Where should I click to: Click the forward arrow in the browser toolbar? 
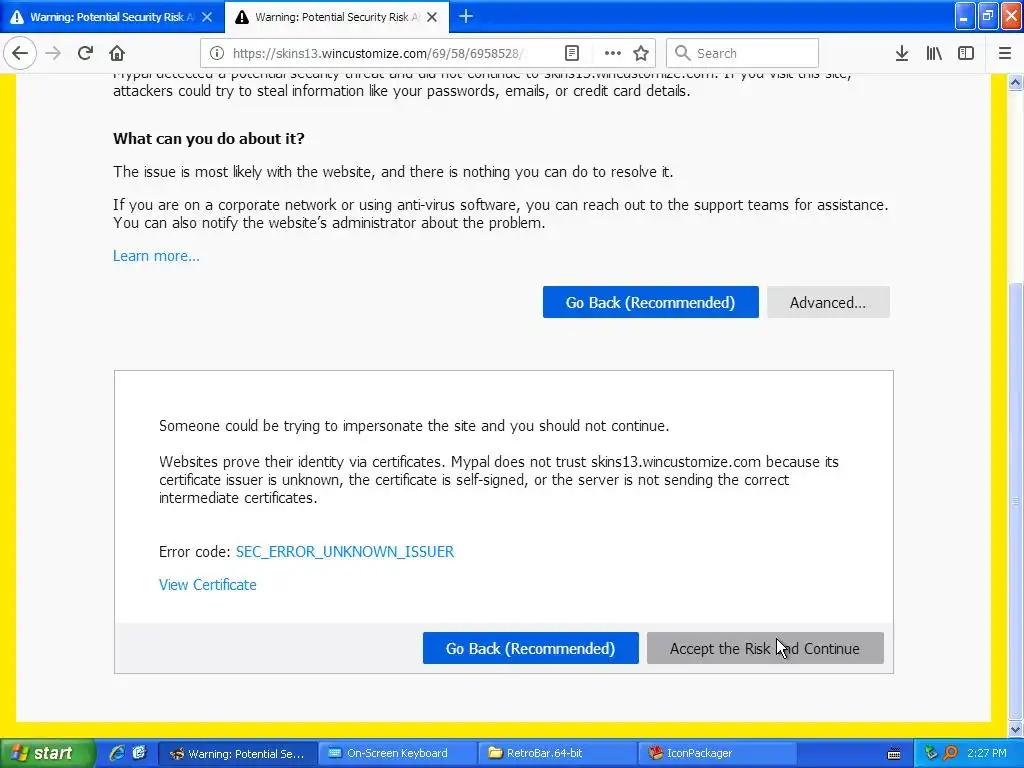[x=53, y=53]
